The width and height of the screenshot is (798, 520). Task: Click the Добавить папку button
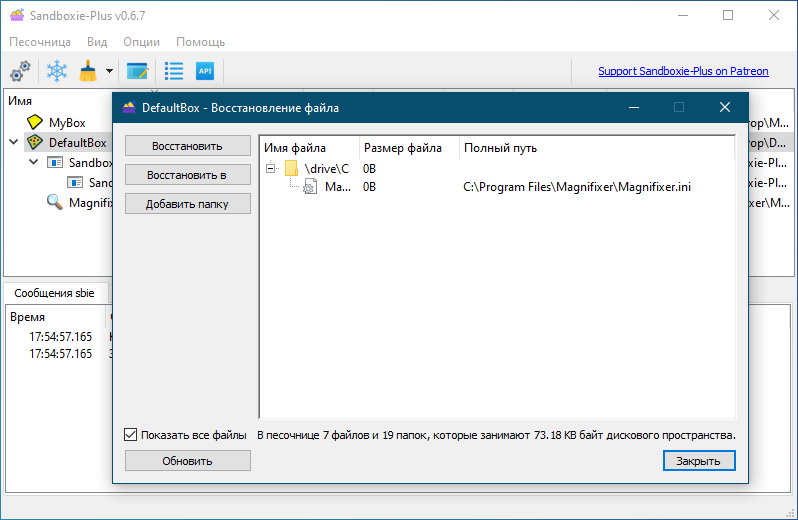point(187,204)
